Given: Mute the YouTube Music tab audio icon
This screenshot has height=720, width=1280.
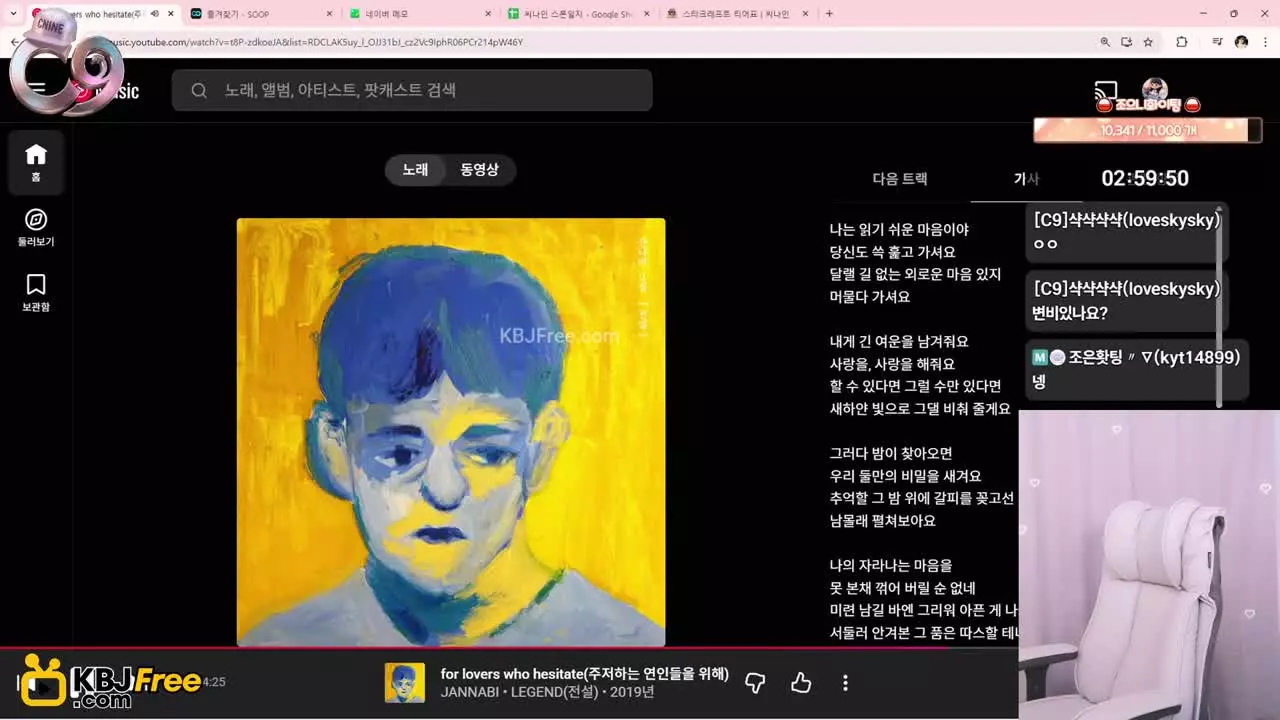Looking at the screenshot, I should pos(153,14).
